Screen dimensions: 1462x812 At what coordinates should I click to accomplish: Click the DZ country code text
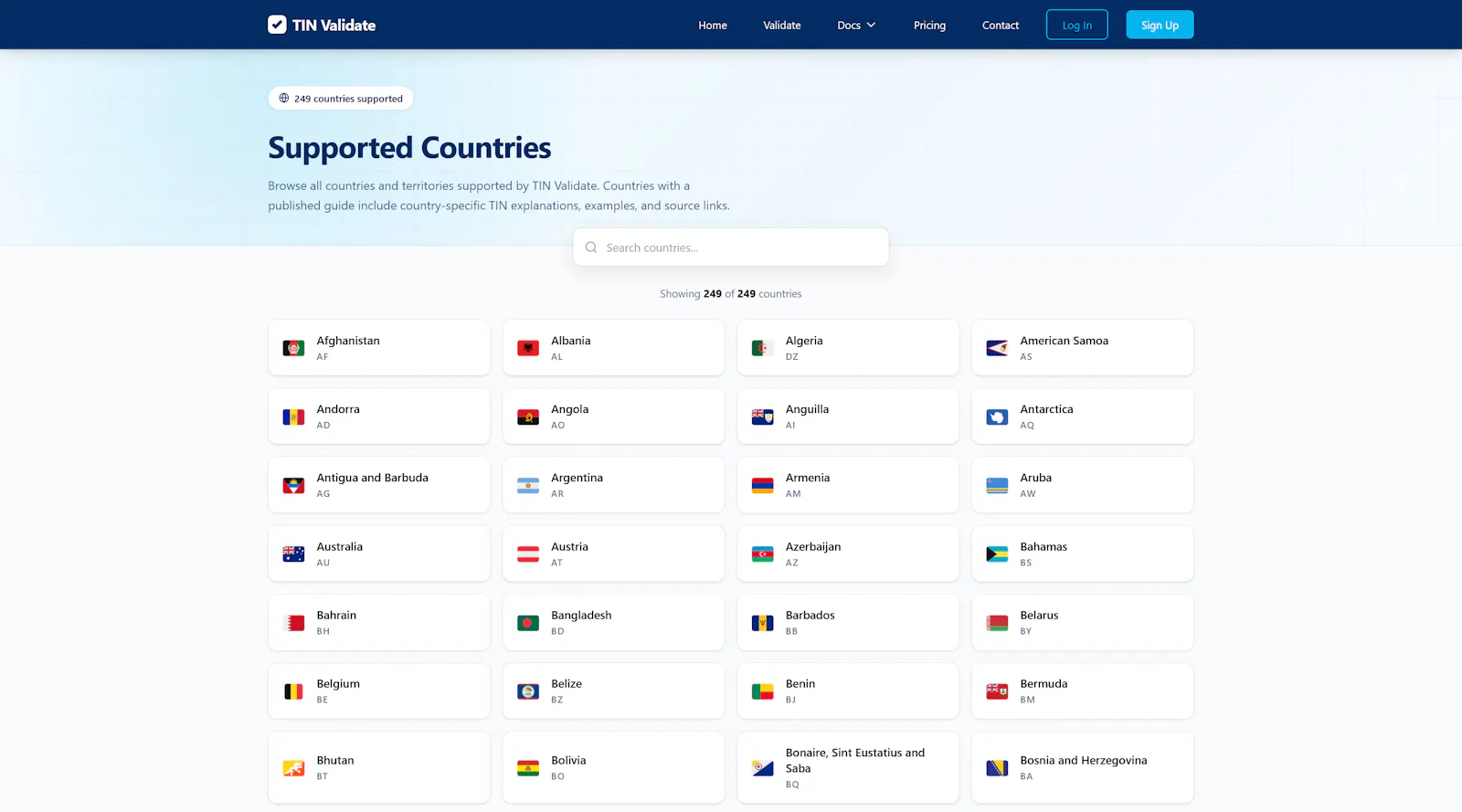(x=791, y=357)
